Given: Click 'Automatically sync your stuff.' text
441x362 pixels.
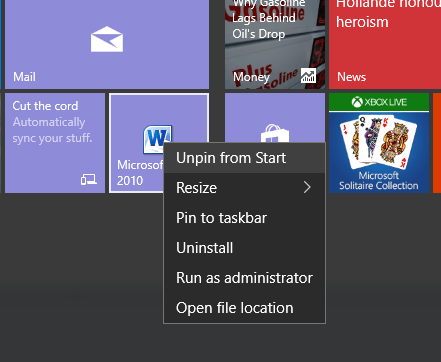Looking at the screenshot, I should tap(52, 130).
